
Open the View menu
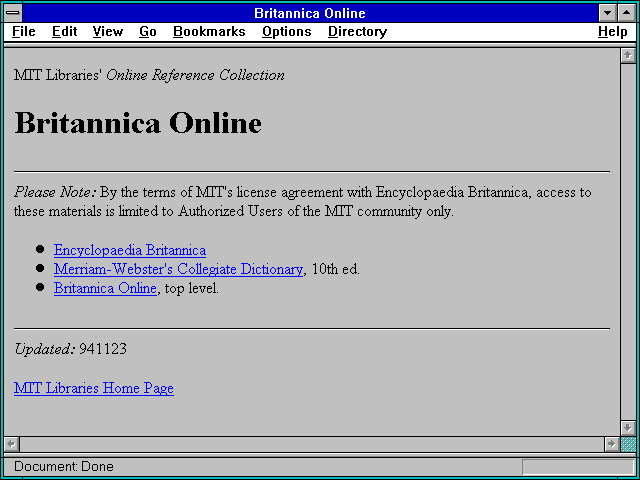107,32
